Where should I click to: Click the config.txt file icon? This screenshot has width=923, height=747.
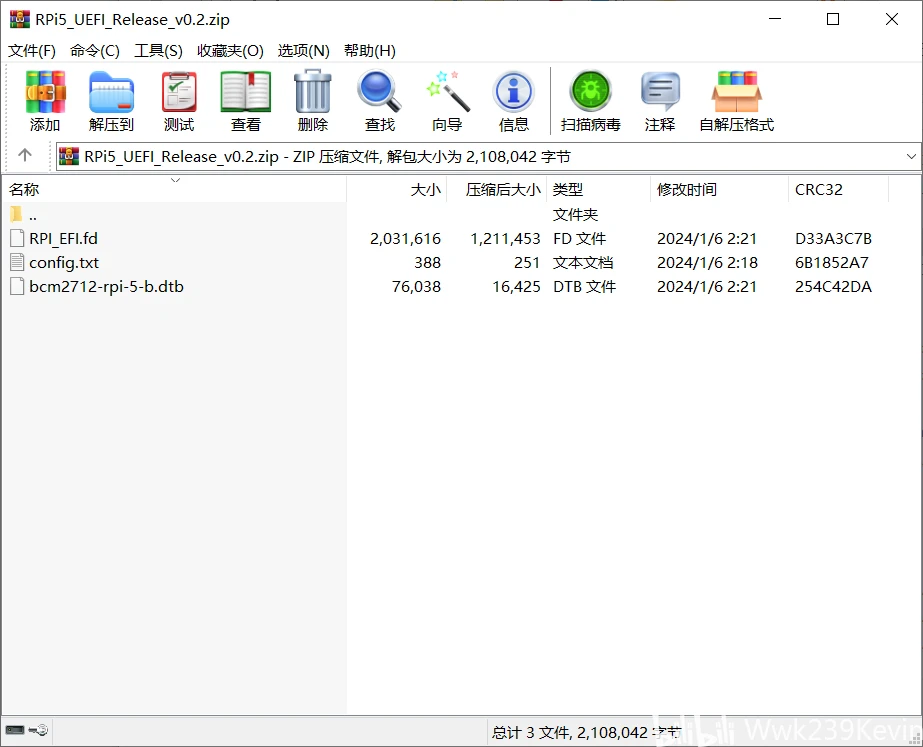[x=17, y=263]
